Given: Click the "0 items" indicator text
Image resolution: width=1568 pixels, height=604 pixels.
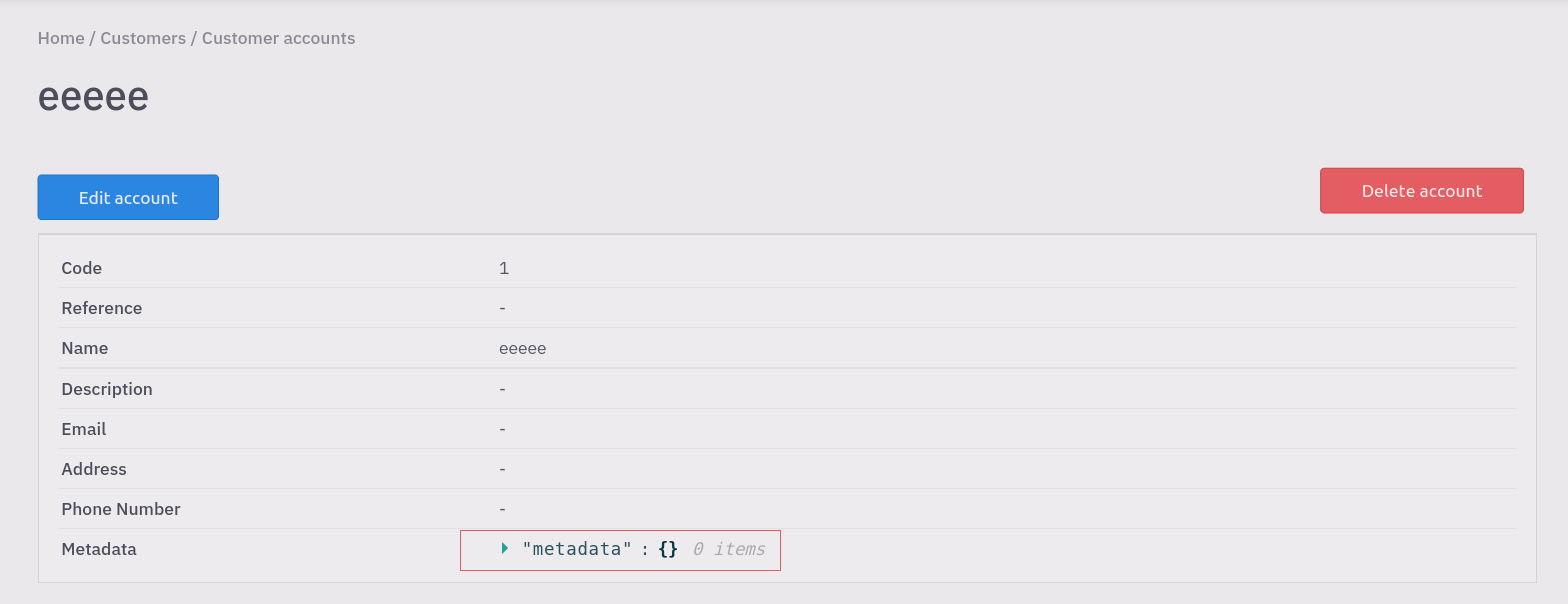Looking at the screenshot, I should pyautogui.click(x=728, y=548).
